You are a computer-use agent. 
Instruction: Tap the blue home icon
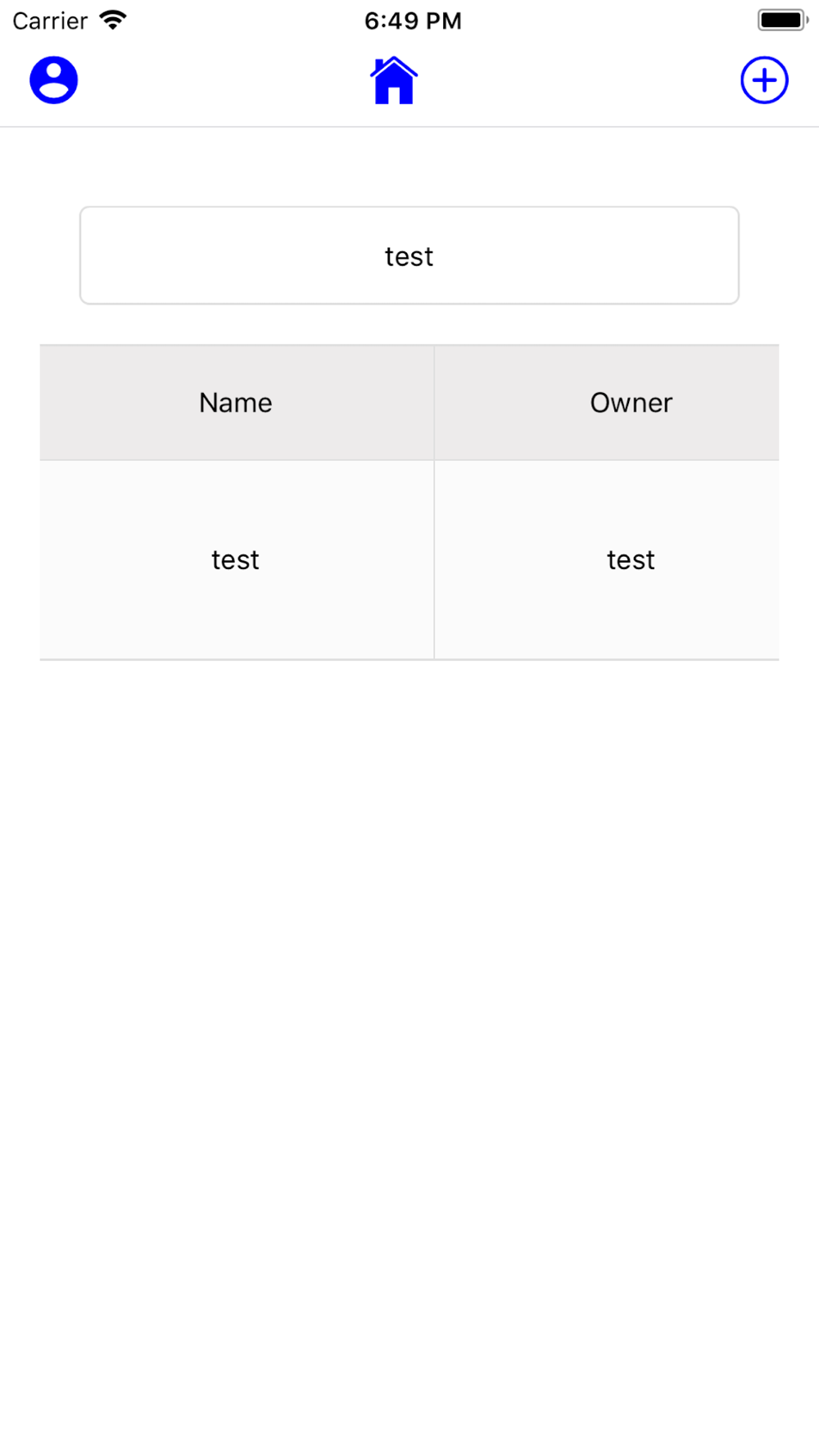pos(394,80)
